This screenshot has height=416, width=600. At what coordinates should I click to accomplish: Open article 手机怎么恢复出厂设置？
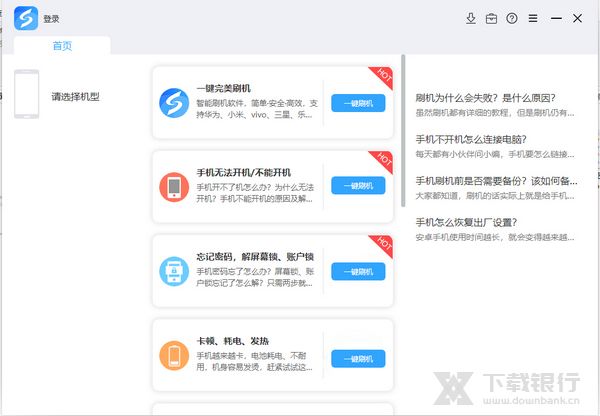[x=480, y=221]
